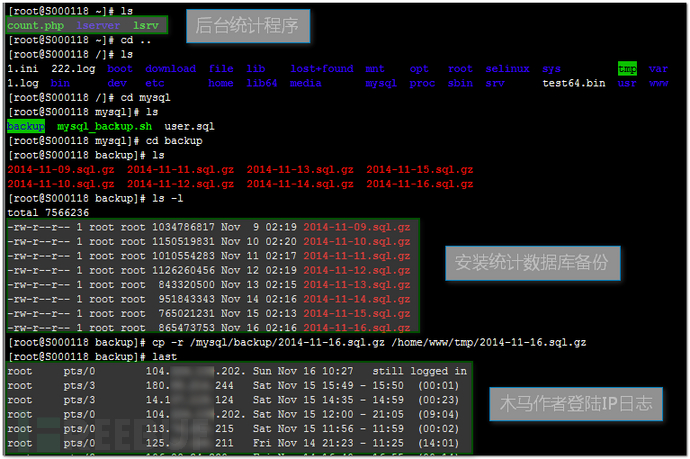
Task: Click the green-highlighted tmp directory
Action: pos(627,69)
